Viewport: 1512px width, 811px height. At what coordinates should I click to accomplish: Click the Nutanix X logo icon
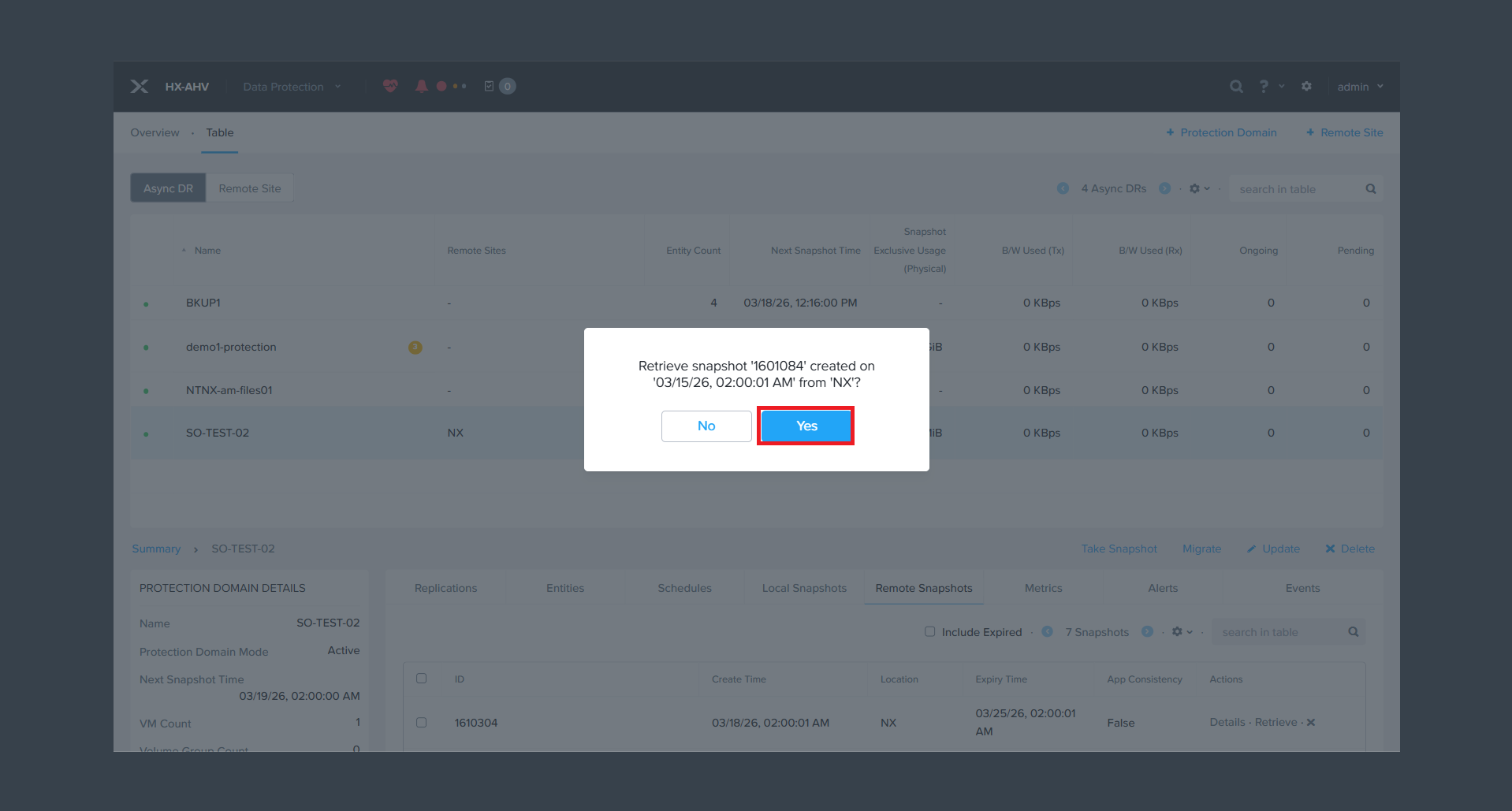(140, 87)
